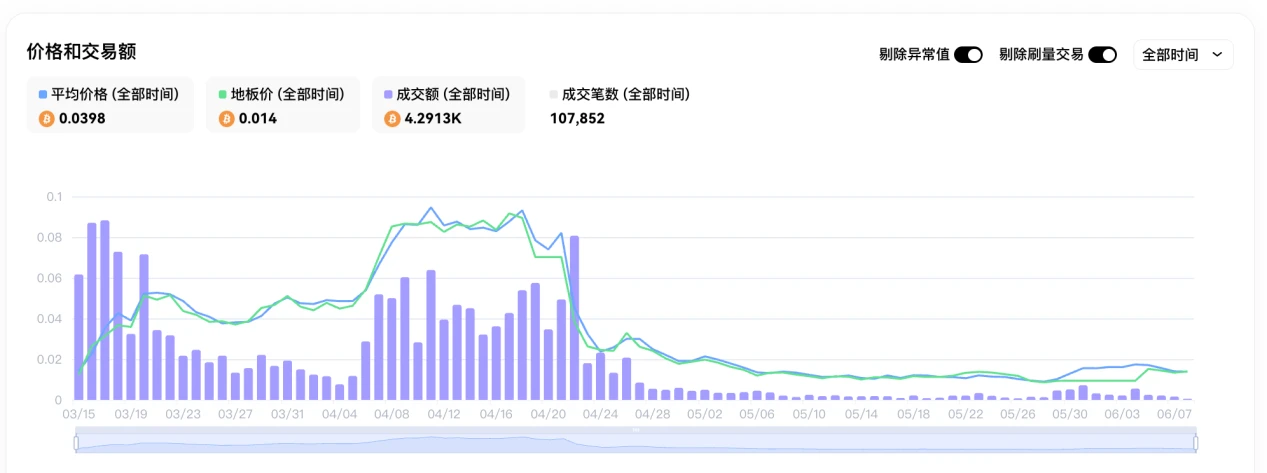Select the 地板价 (全部时间) legend label
The image size is (1267, 473).
pyautogui.click(x=287, y=95)
